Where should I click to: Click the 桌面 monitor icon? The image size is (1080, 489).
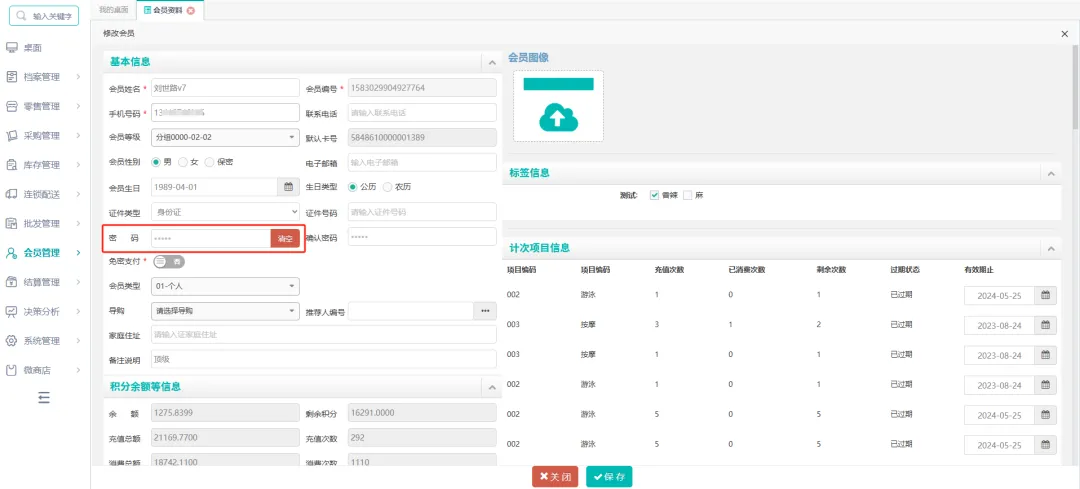click(11, 48)
